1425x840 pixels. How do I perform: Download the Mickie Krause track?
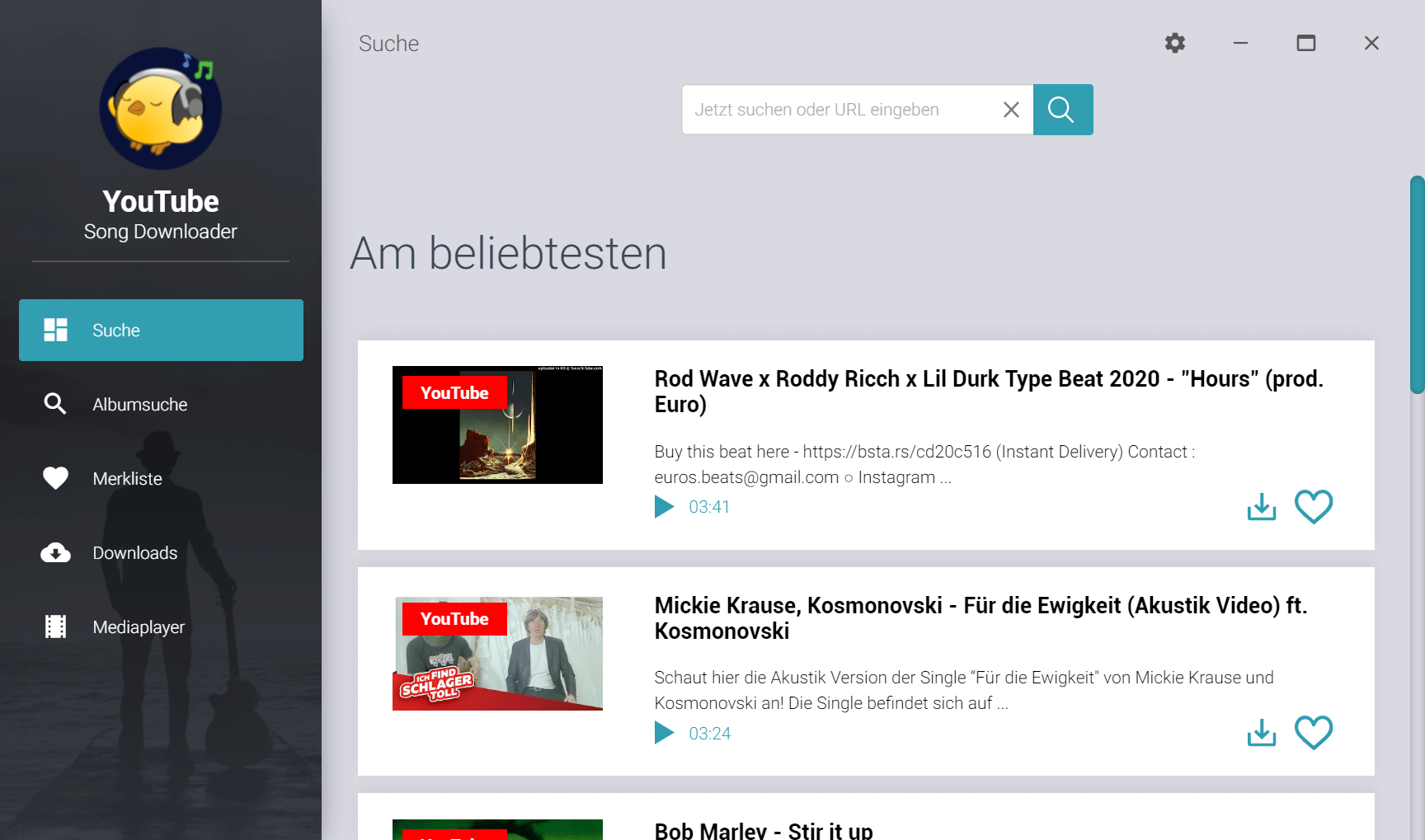point(1262,732)
